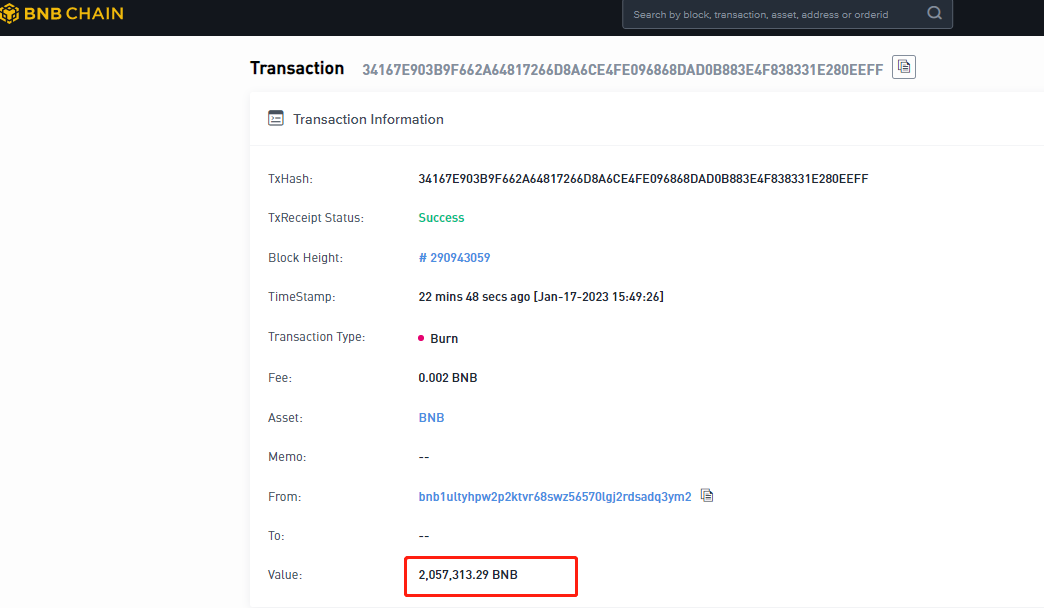Click the Transaction Information header text
The height and width of the screenshot is (608, 1044).
[368, 119]
